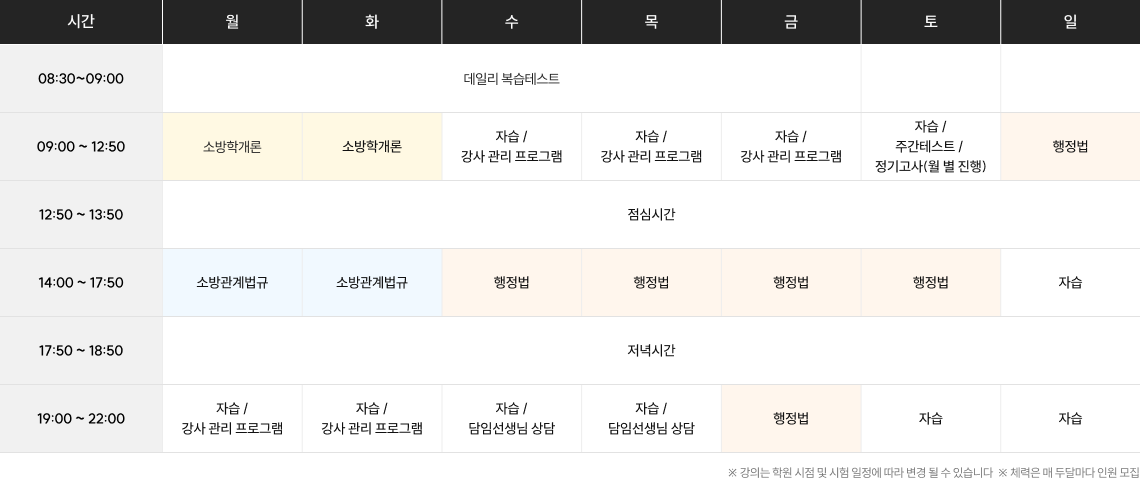Click the 점심시간 row
Screen dimensions: 1140x482
pyautogui.click(x=651, y=215)
